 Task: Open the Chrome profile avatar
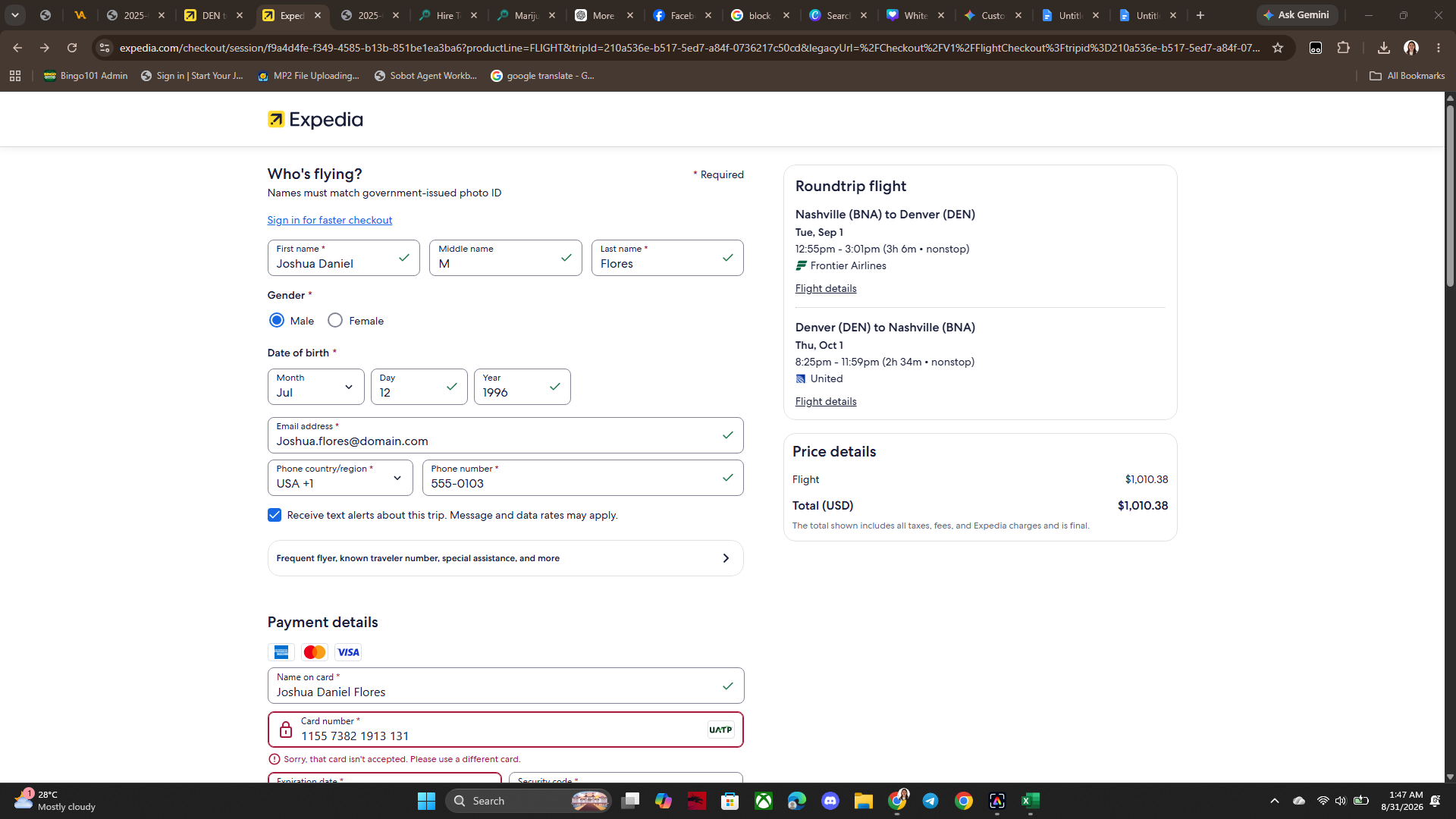pyautogui.click(x=1411, y=48)
